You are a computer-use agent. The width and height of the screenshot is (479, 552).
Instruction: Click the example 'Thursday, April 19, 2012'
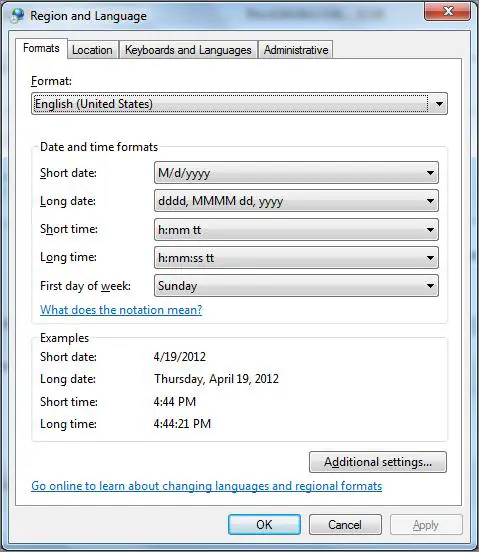click(x=216, y=379)
